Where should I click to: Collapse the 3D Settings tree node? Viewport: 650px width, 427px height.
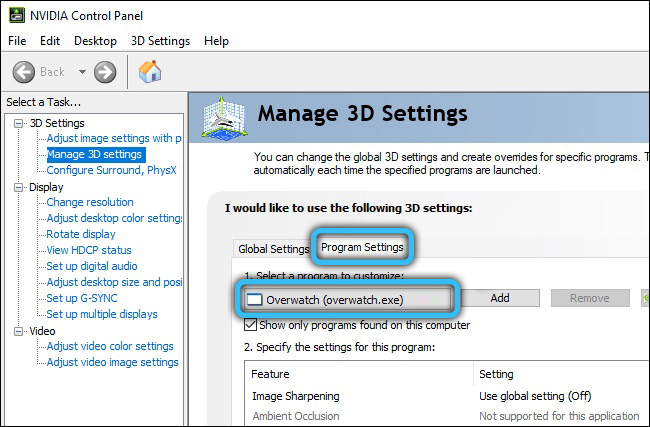(18, 124)
